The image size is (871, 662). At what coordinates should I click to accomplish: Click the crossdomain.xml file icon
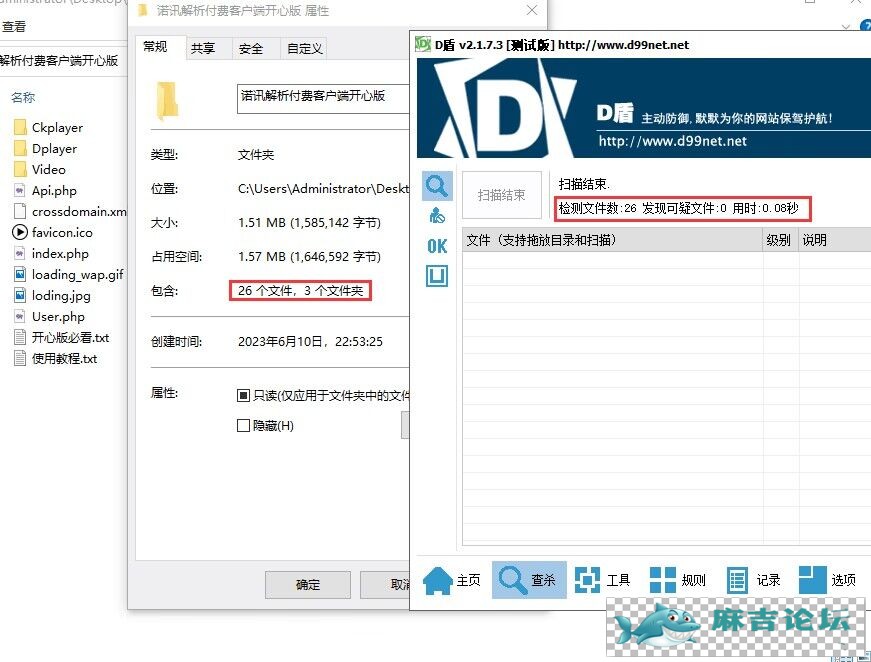point(20,212)
